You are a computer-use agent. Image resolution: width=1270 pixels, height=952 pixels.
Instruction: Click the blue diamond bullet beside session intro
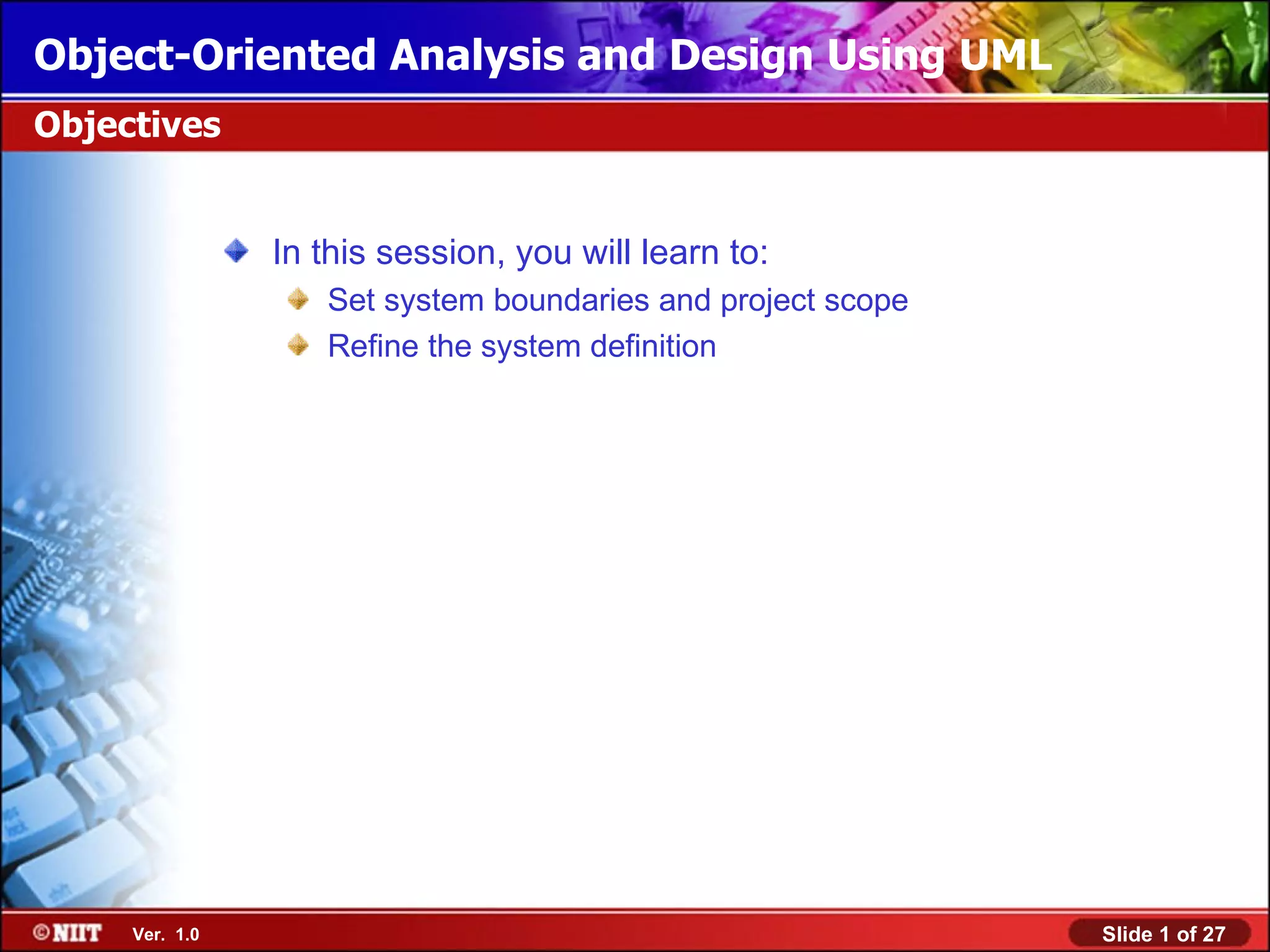236,252
